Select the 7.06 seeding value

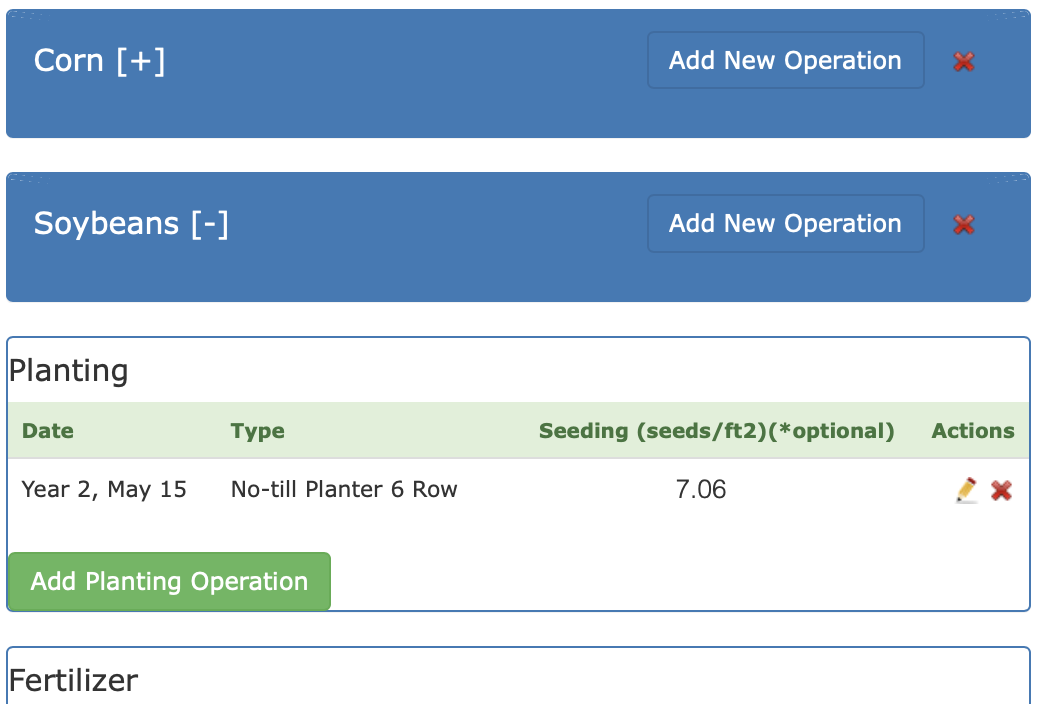[x=700, y=490]
